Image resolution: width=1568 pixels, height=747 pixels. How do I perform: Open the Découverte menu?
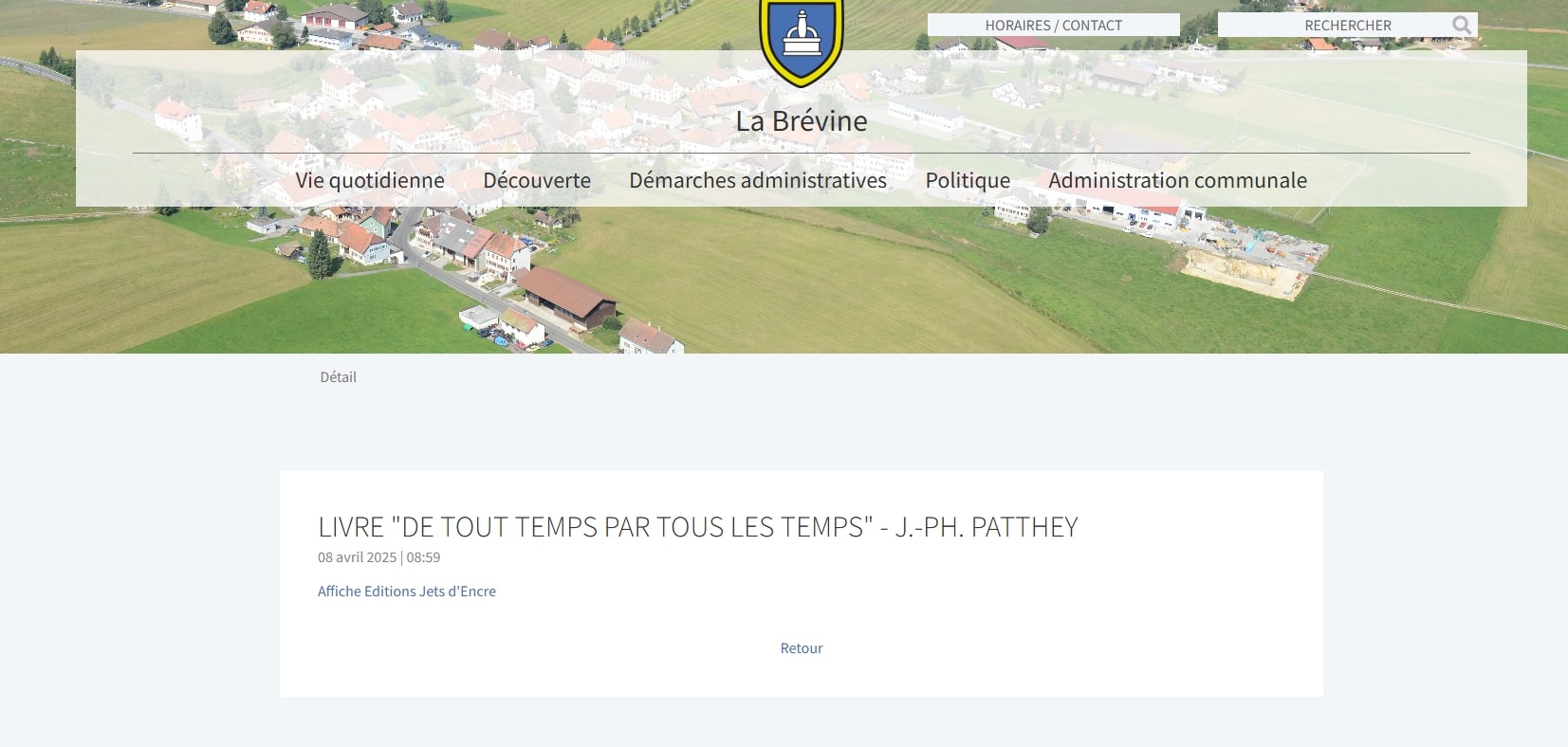(537, 180)
